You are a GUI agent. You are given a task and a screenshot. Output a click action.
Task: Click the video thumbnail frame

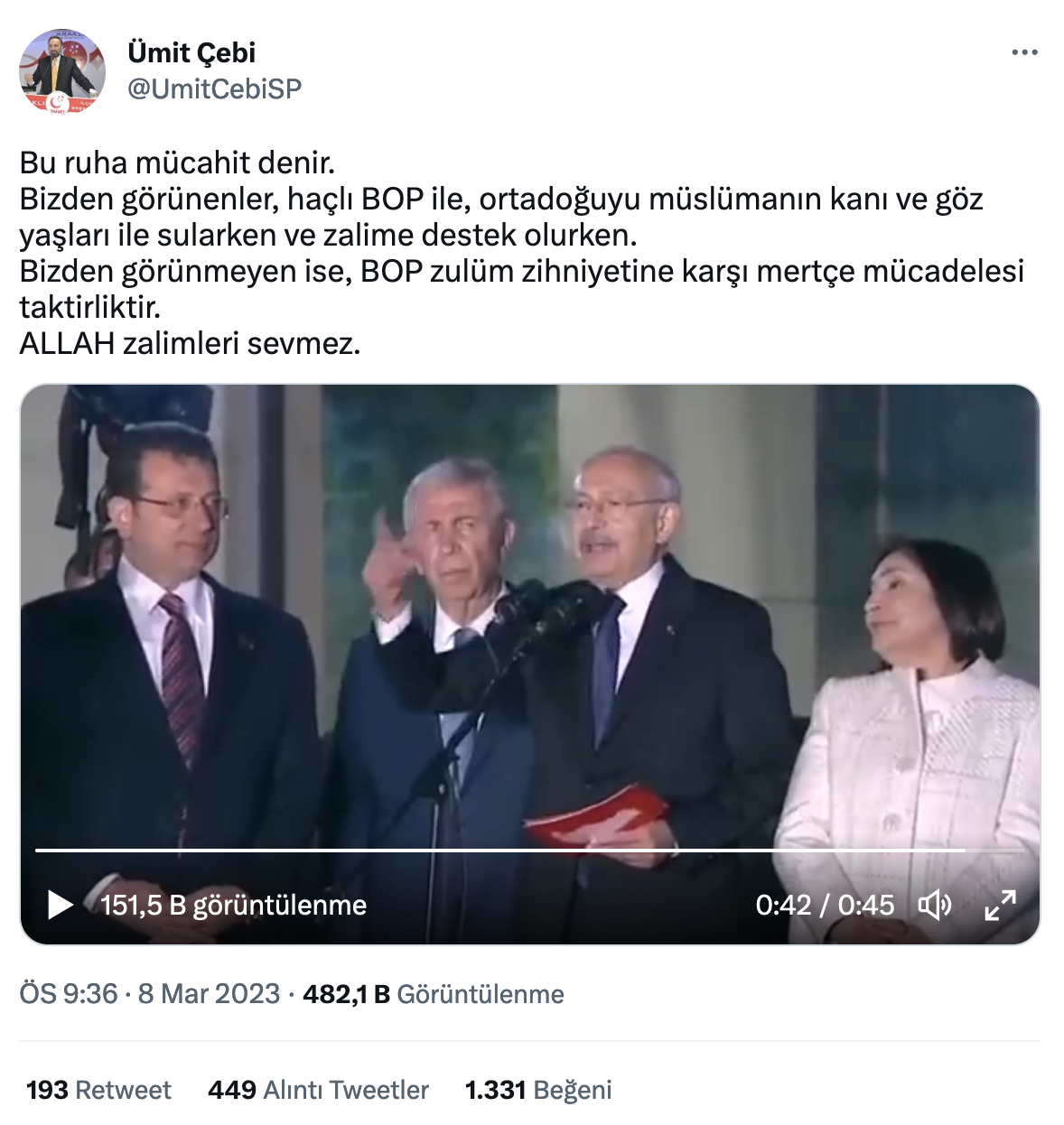pyautogui.click(x=529, y=664)
